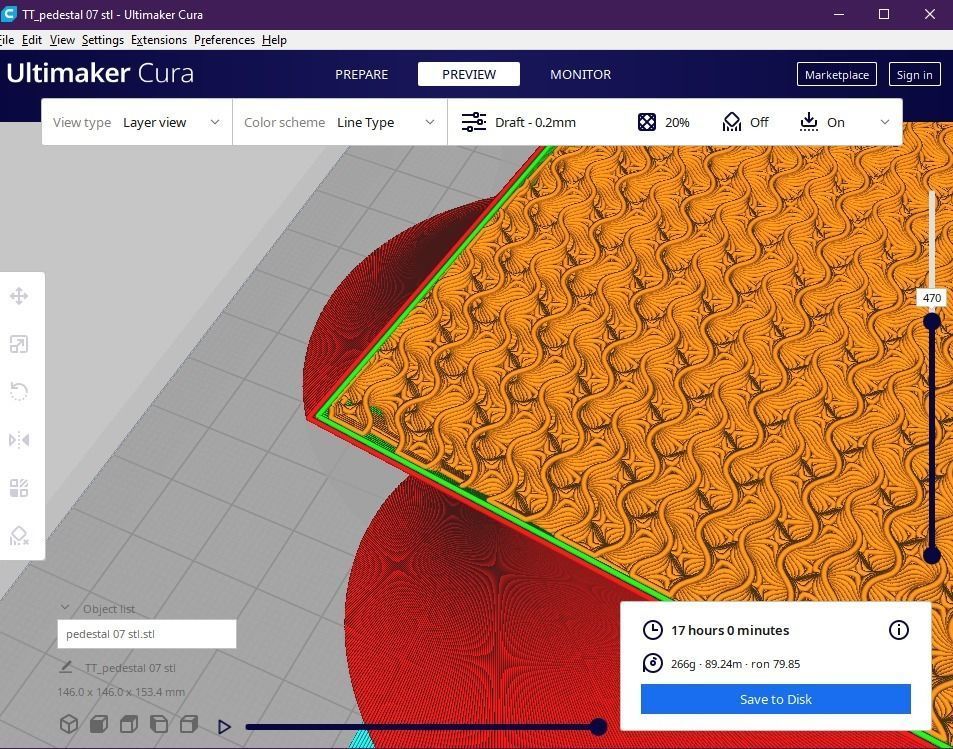Screen dimensions: 953x749
Task: Maximize the Cura window
Action: 884,14
